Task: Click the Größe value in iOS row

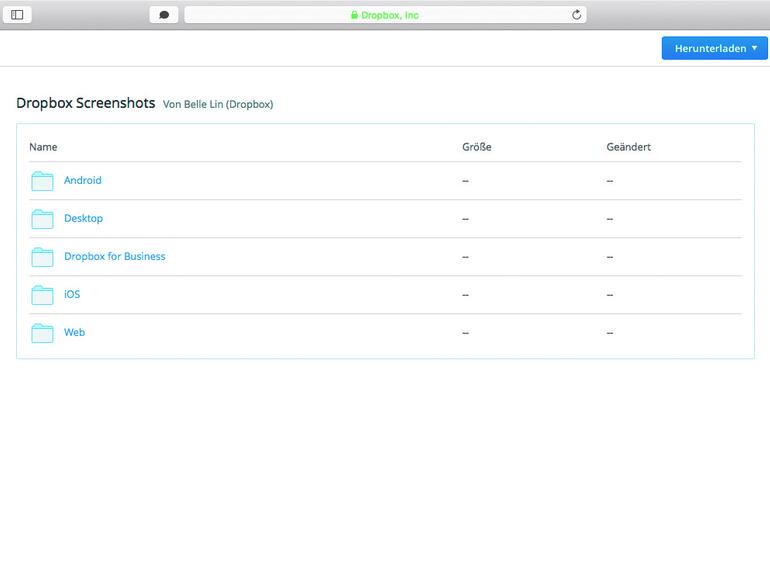Action: pos(465,295)
